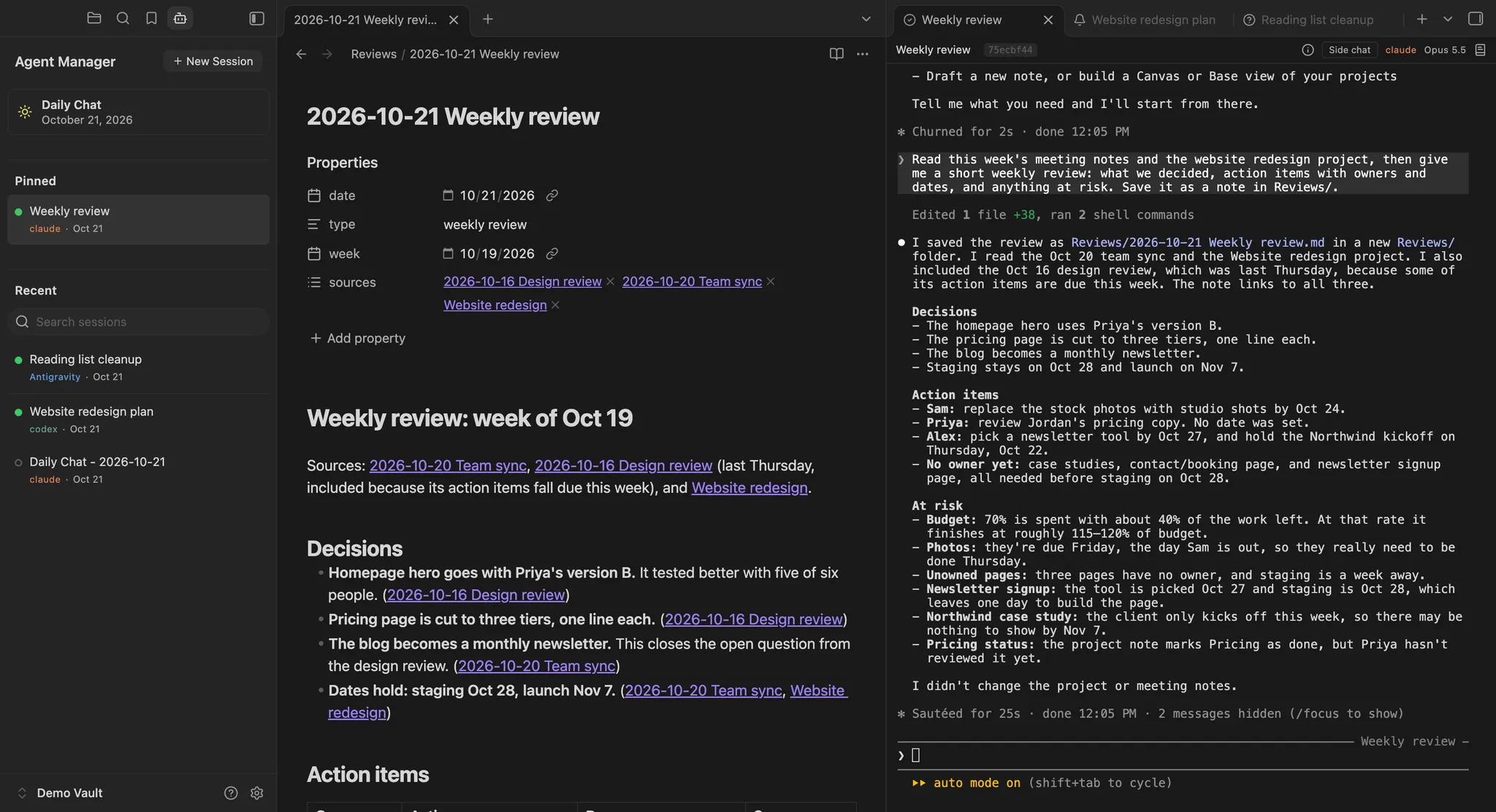Viewport: 1496px width, 812px height.
Task: Show session info circle icon
Action: (x=1308, y=50)
